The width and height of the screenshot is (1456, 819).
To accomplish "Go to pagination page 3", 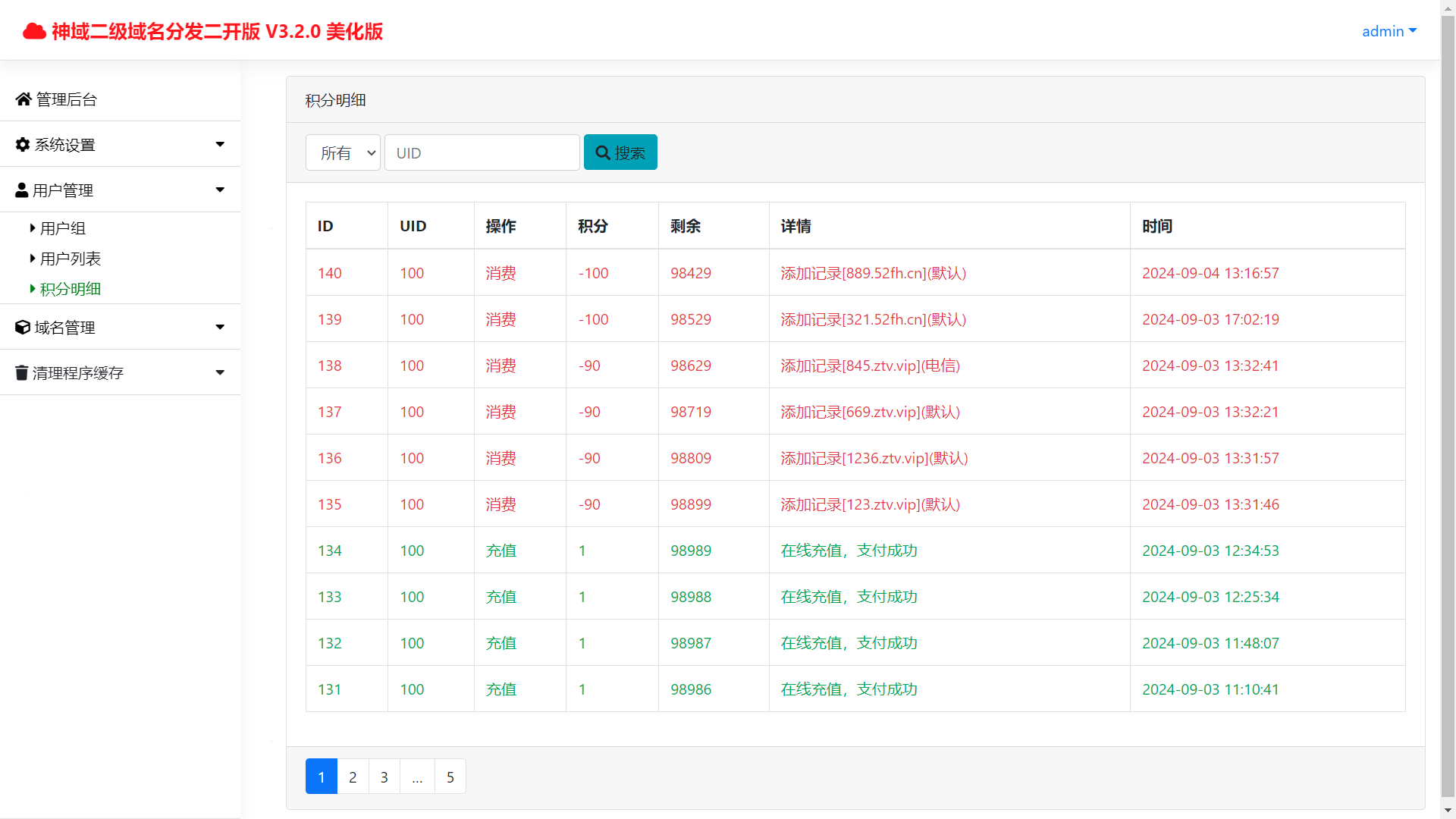I will click(384, 777).
